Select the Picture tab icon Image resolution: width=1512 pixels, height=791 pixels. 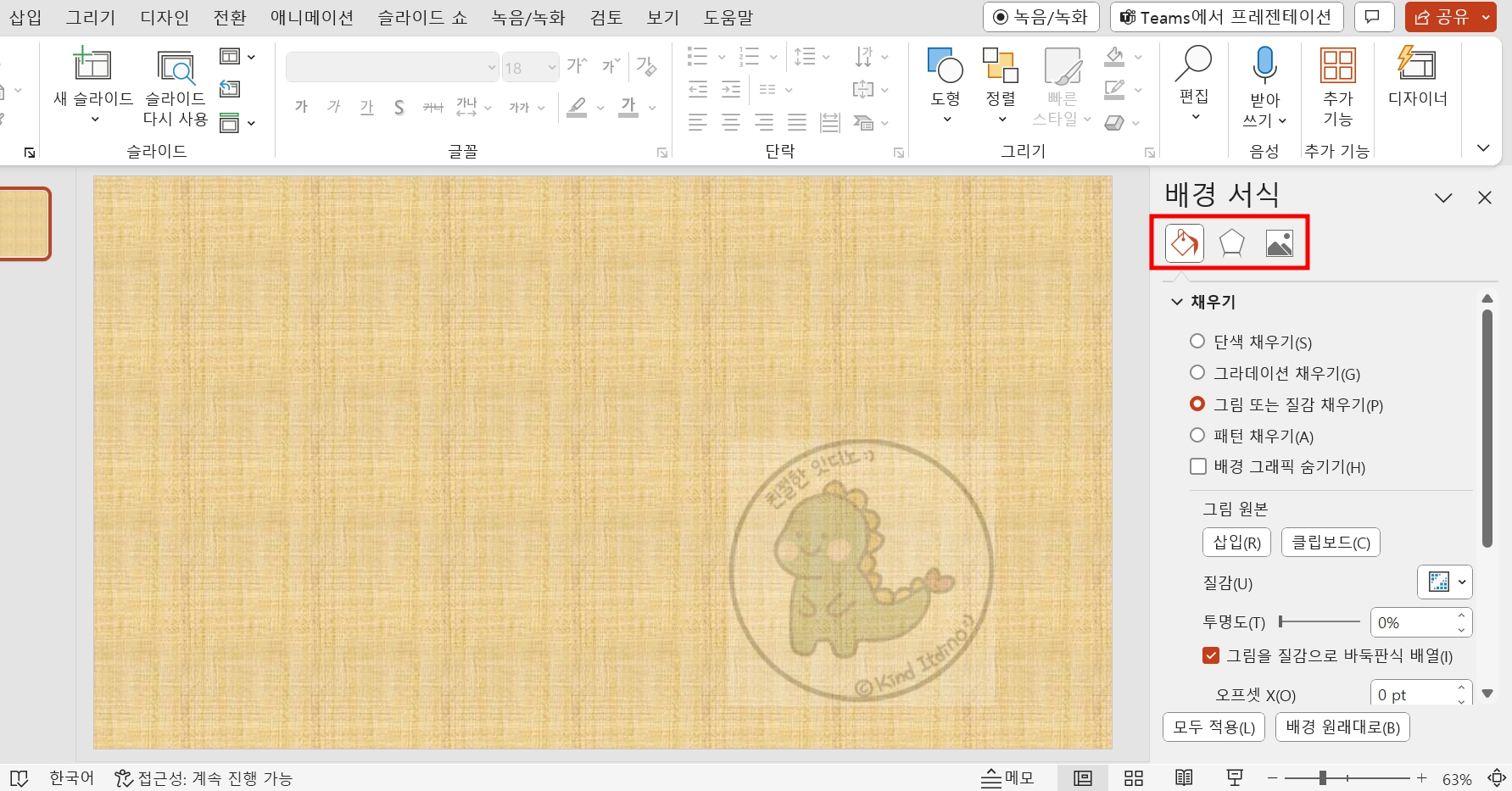click(1279, 243)
